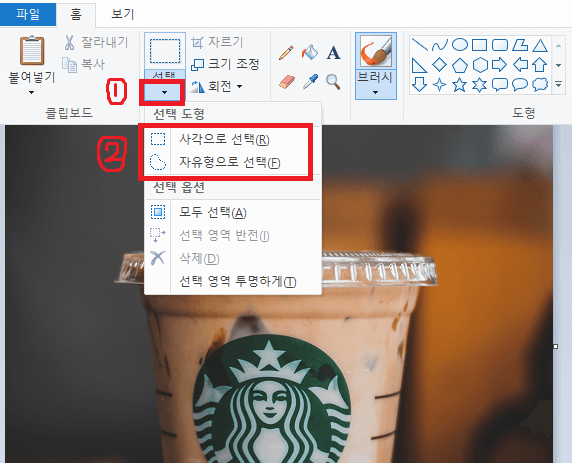The width and height of the screenshot is (572, 463).
Task: Select the Magnifier tool
Action: (x=333, y=82)
